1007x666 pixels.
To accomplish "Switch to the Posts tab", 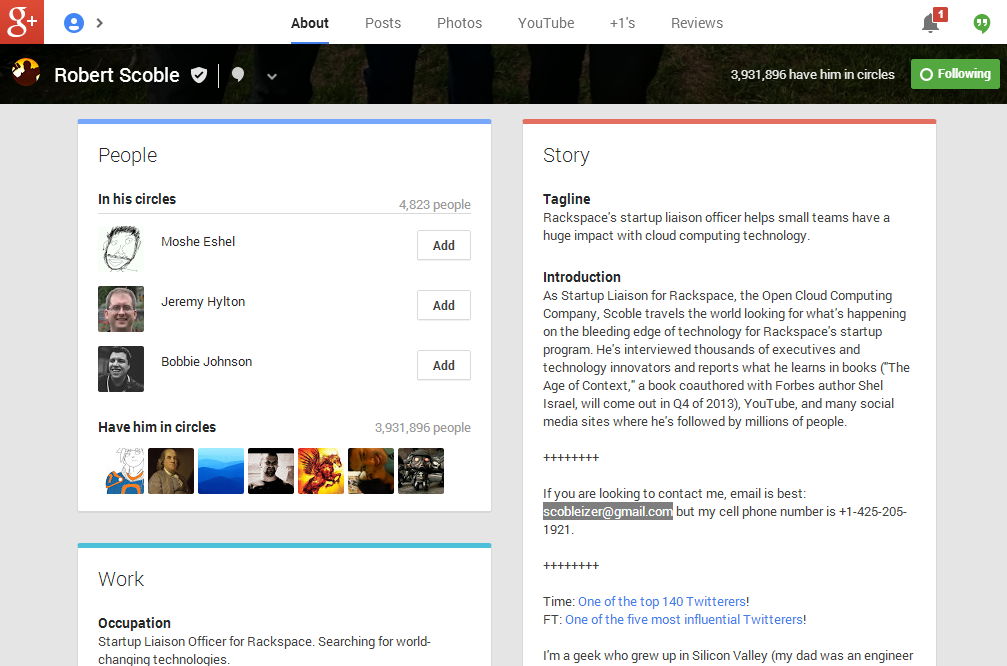I will [383, 23].
